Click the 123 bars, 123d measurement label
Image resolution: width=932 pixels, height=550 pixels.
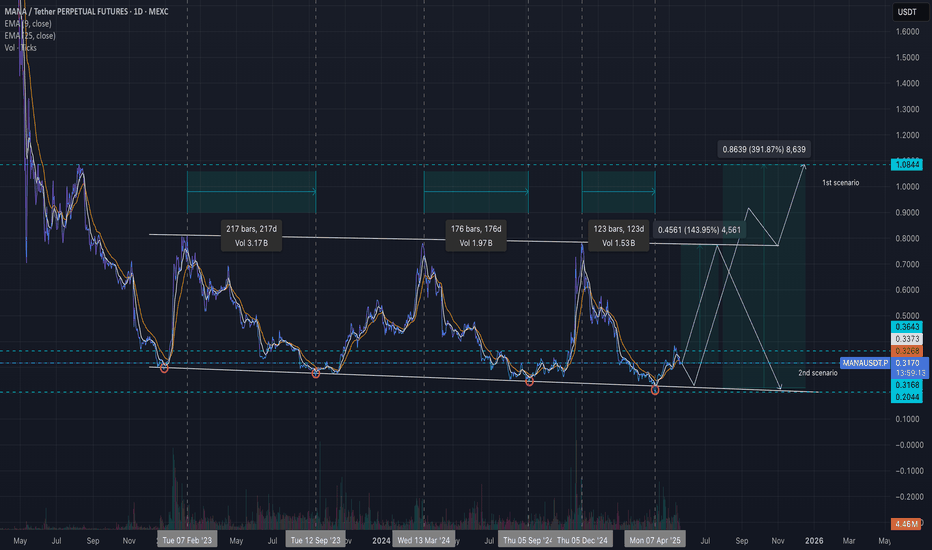click(619, 235)
